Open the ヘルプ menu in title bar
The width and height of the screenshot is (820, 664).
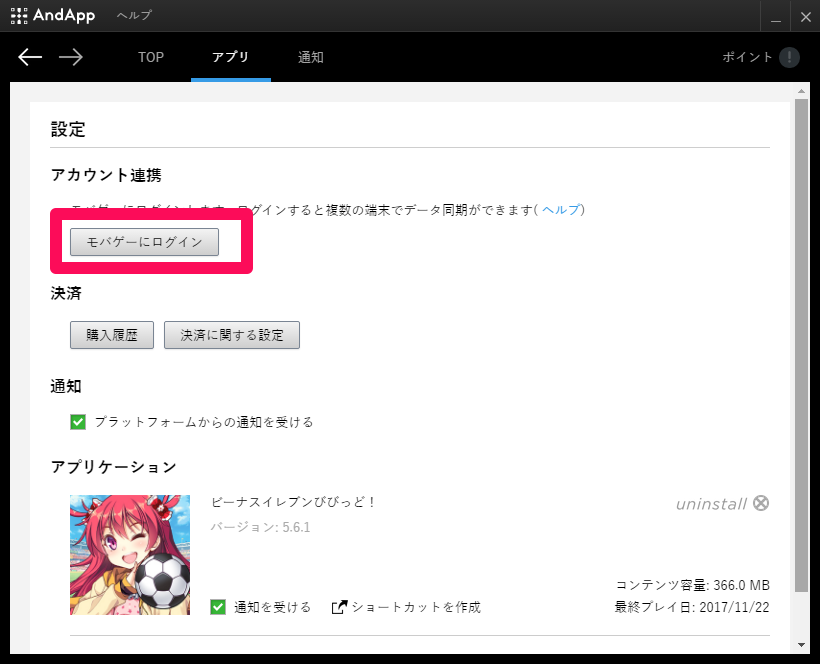[134, 16]
